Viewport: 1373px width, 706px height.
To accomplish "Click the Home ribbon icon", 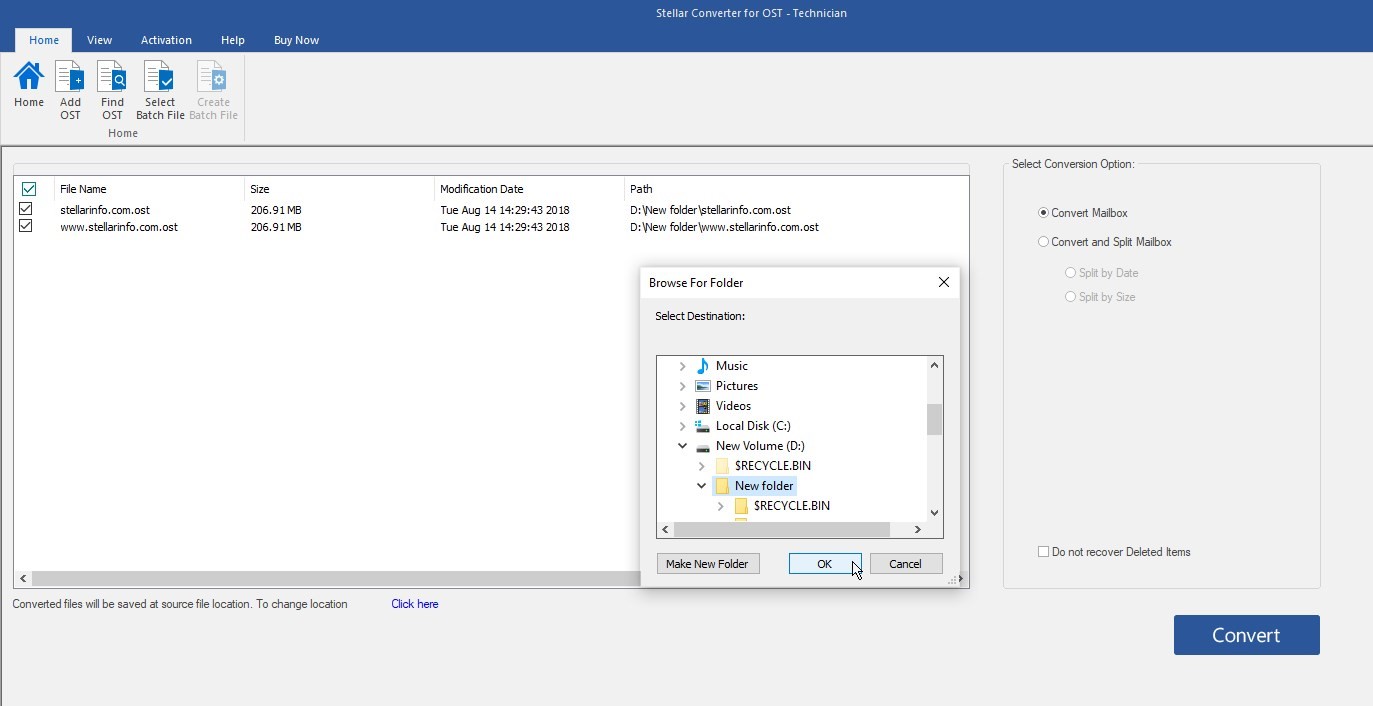I will (x=29, y=77).
